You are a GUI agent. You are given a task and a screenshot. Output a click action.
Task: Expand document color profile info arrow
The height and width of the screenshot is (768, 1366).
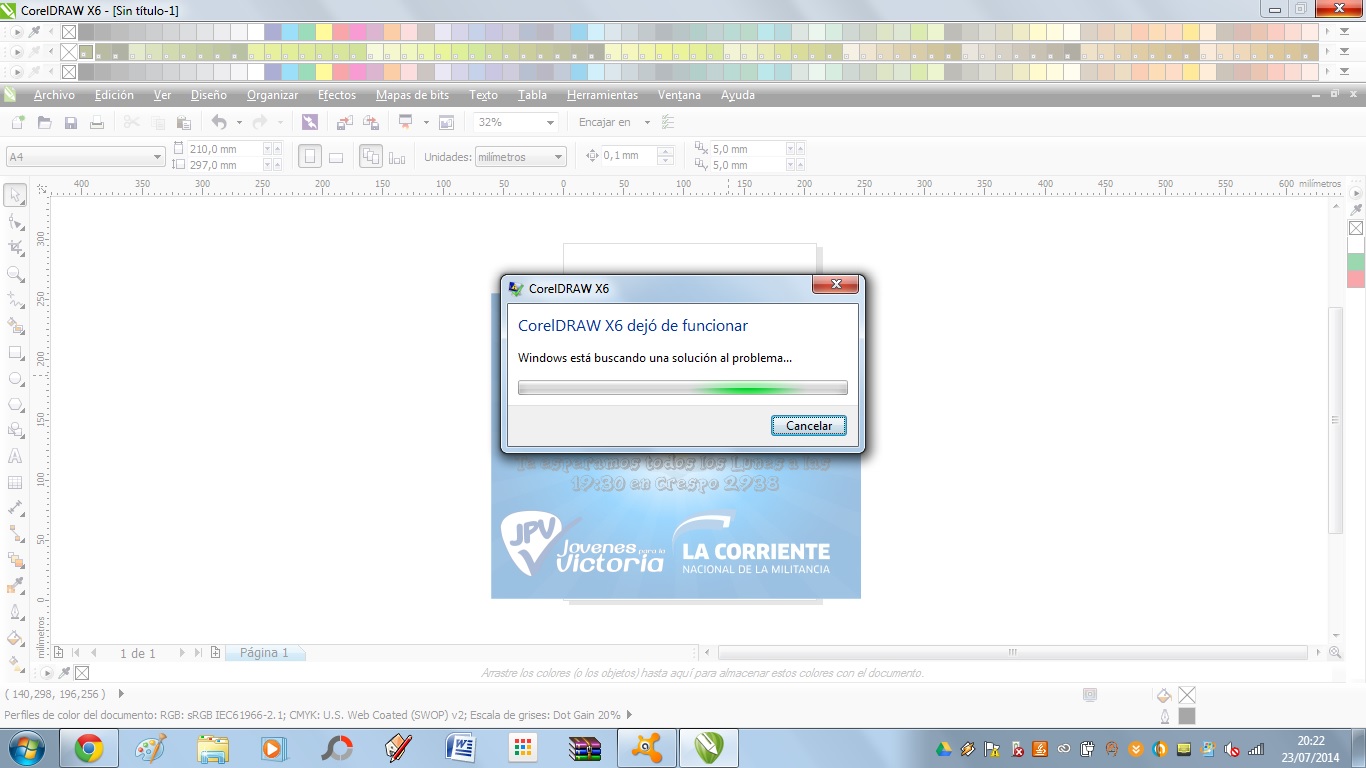point(630,715)
